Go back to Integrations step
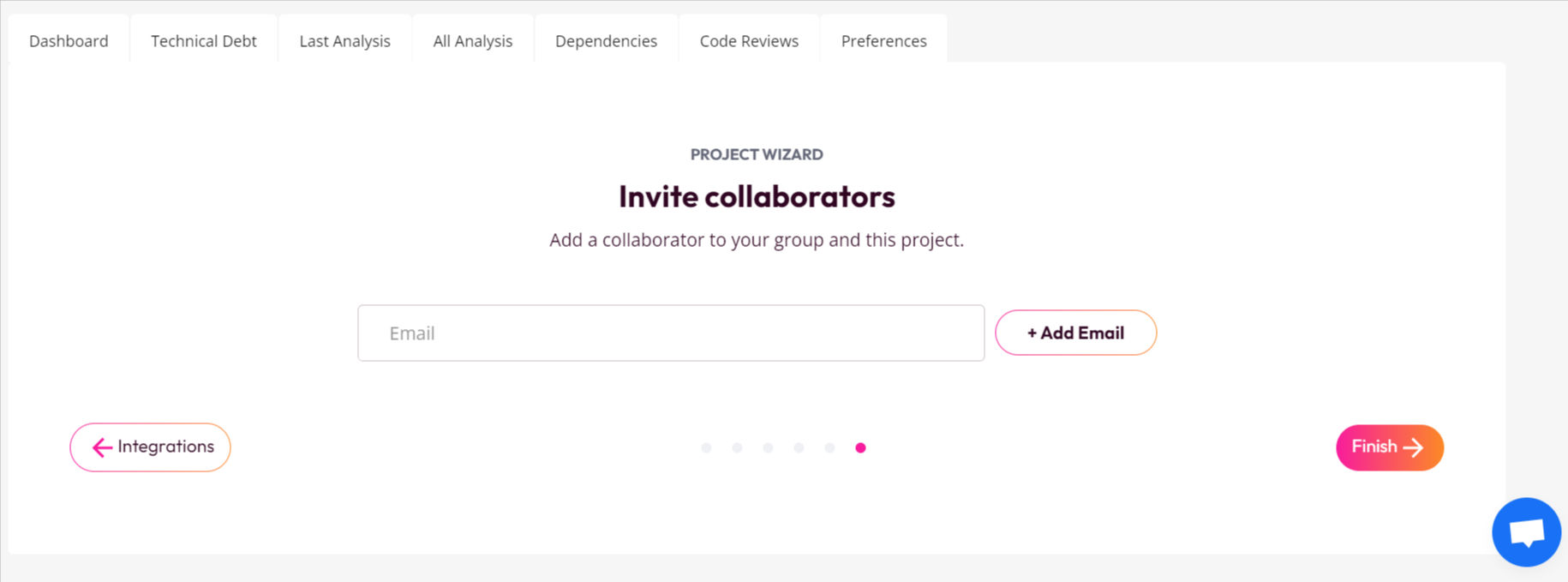This screenshot has height=582, width=1568. coord(150,447)
